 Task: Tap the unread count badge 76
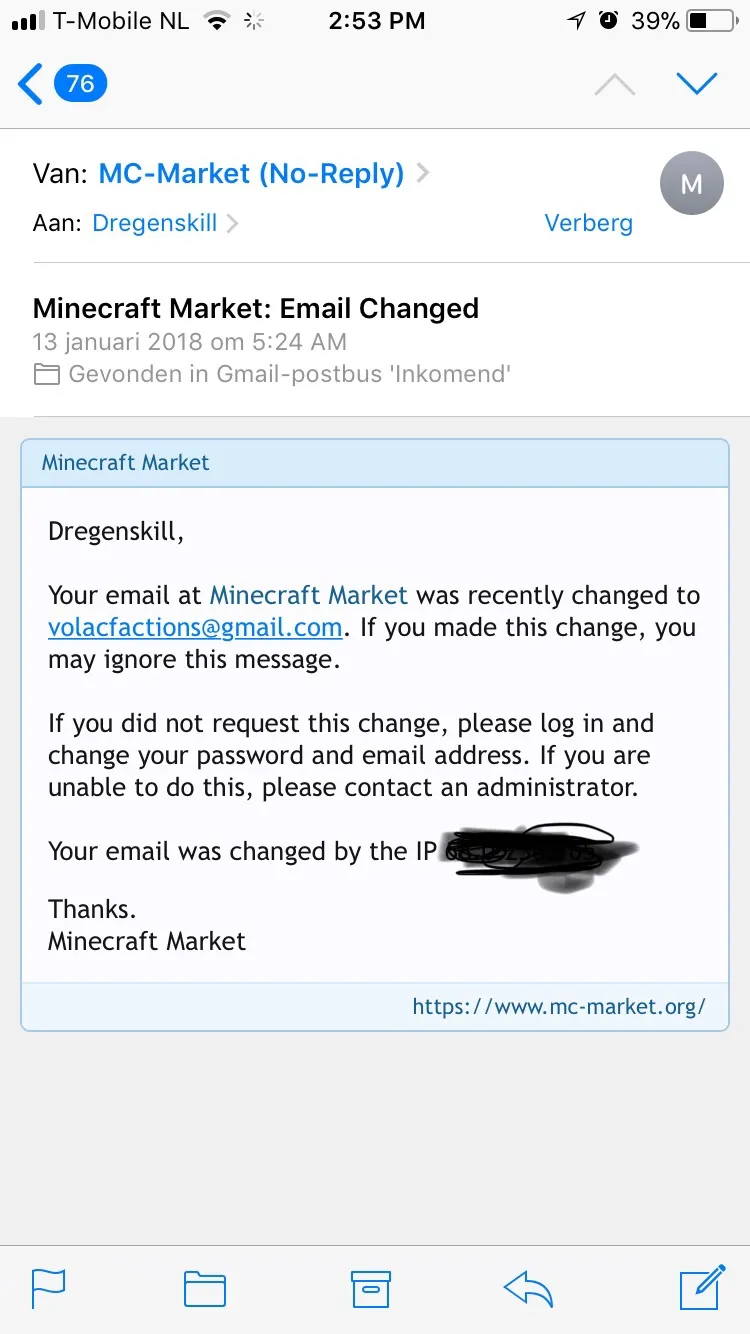(x=80, y=84)
